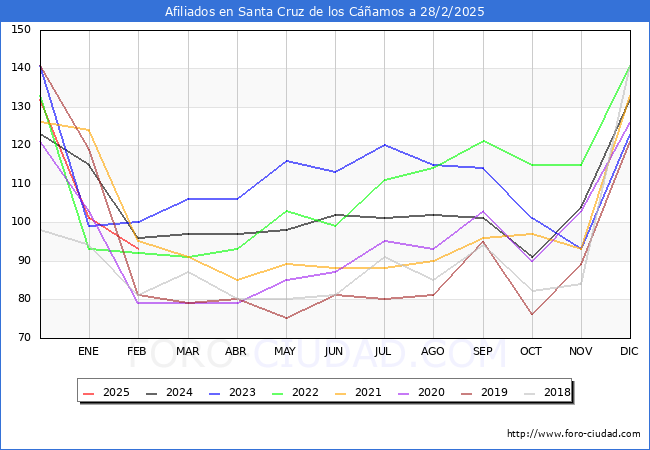The width and height of the screenshot is (650, 450).
Task: Click the JUL month label
Action: [383, 351]
